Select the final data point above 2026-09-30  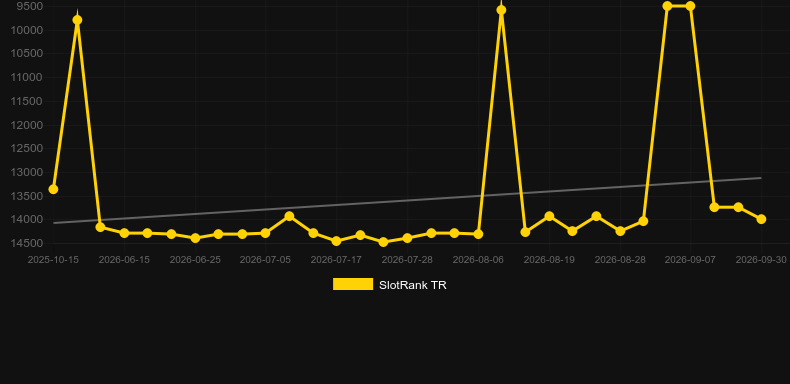[x=761, y=219]
